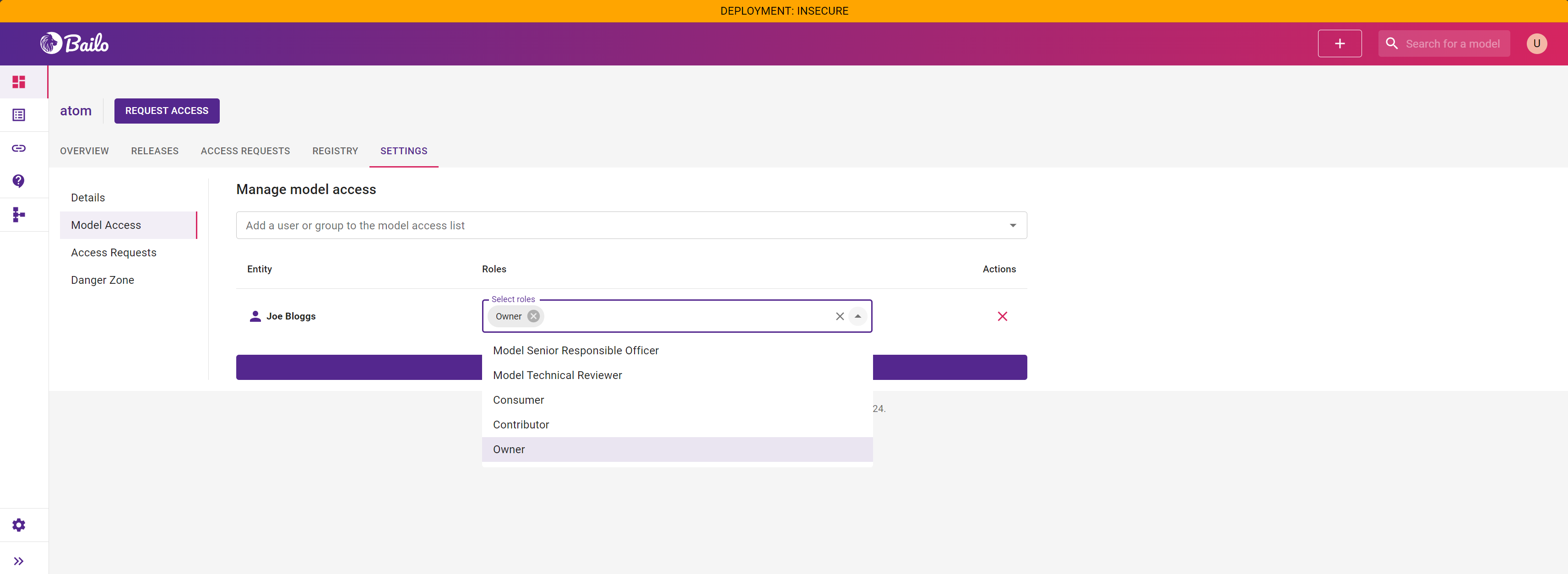This screenshot has width=1568, height=574.
Task: Expand the sidebar with the chevron icon
Action: [19, 561]
